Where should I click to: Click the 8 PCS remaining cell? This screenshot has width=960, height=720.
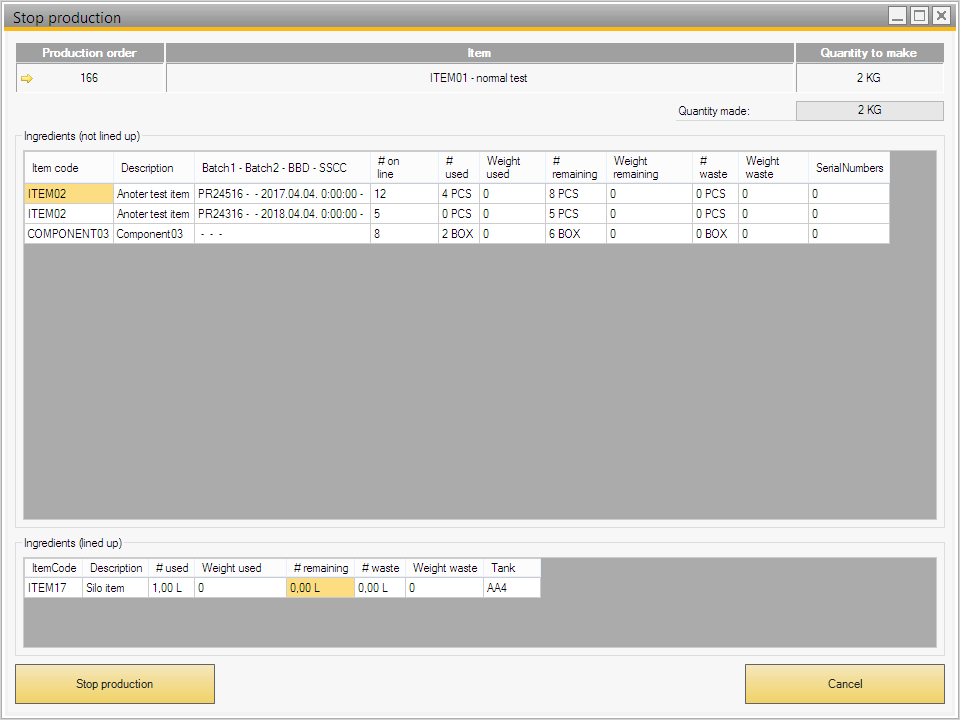coord(575,194)
